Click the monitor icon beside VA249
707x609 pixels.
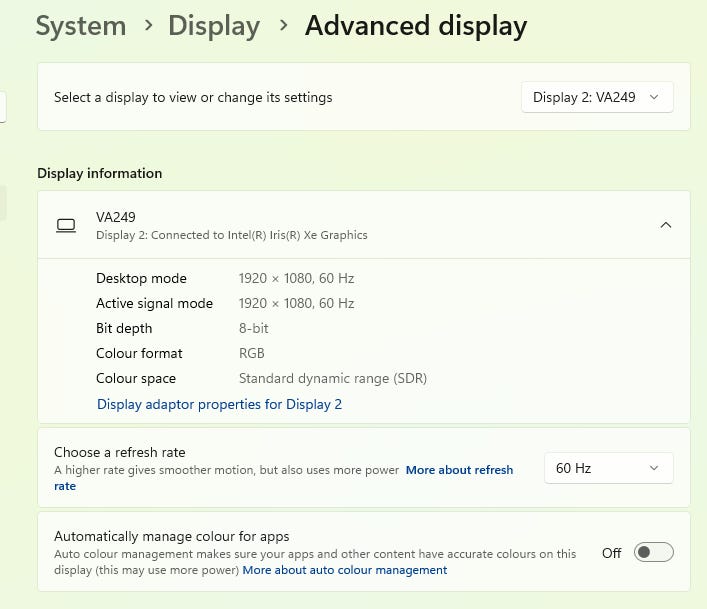[66, 225]
